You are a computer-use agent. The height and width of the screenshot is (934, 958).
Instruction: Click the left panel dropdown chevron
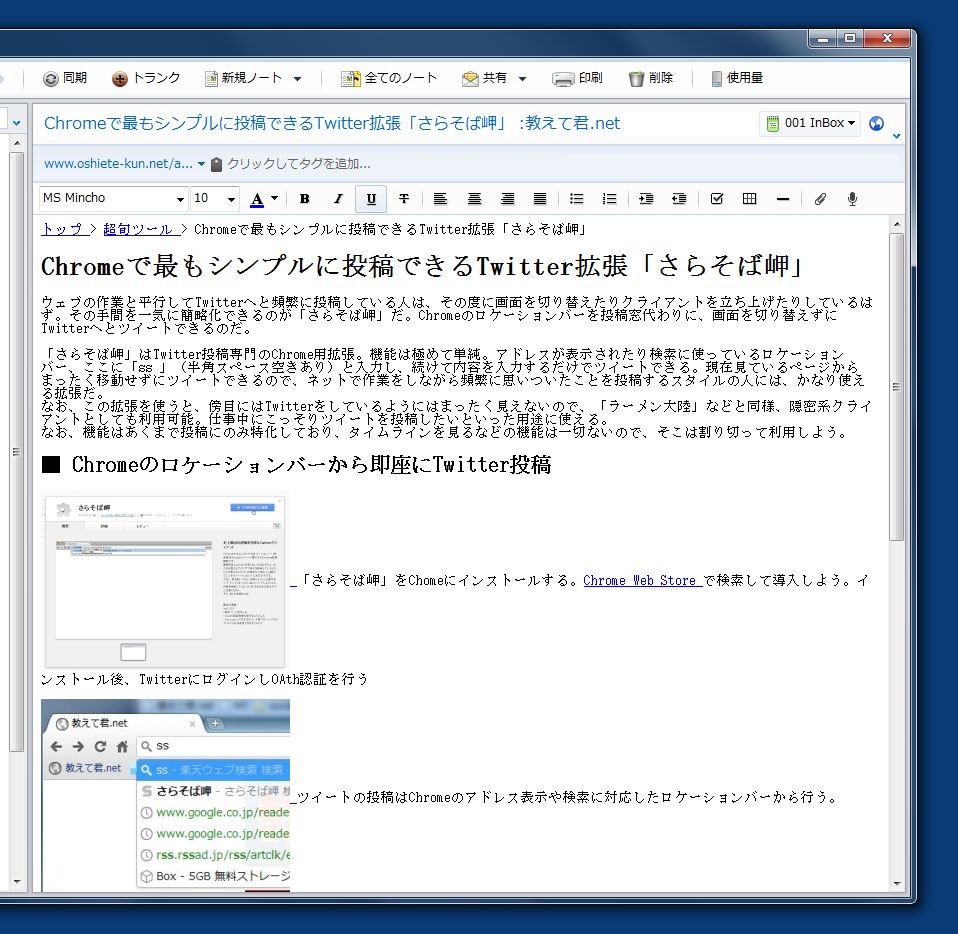(16, 123)
